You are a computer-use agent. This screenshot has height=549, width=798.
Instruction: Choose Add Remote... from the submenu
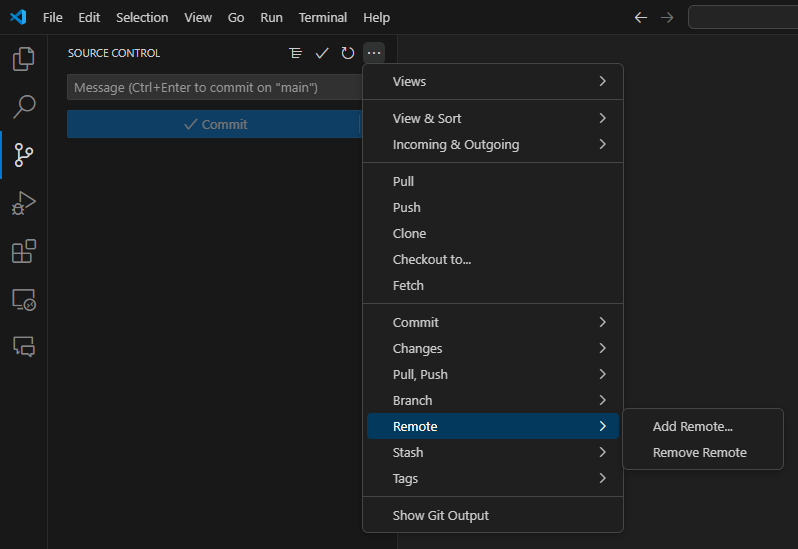[x=693, y=426]
